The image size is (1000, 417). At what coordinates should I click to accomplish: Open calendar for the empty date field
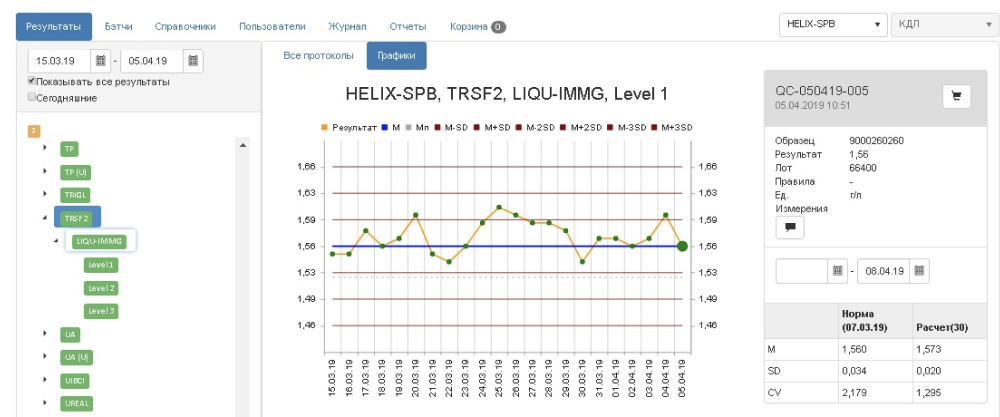(x=838, y=270)
